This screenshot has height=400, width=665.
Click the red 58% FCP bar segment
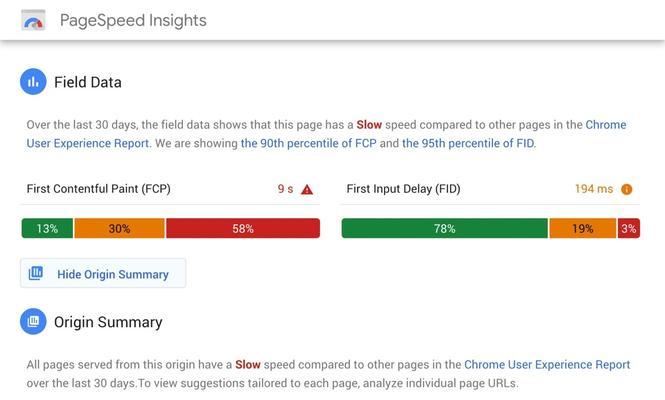[x=243, y=228]
